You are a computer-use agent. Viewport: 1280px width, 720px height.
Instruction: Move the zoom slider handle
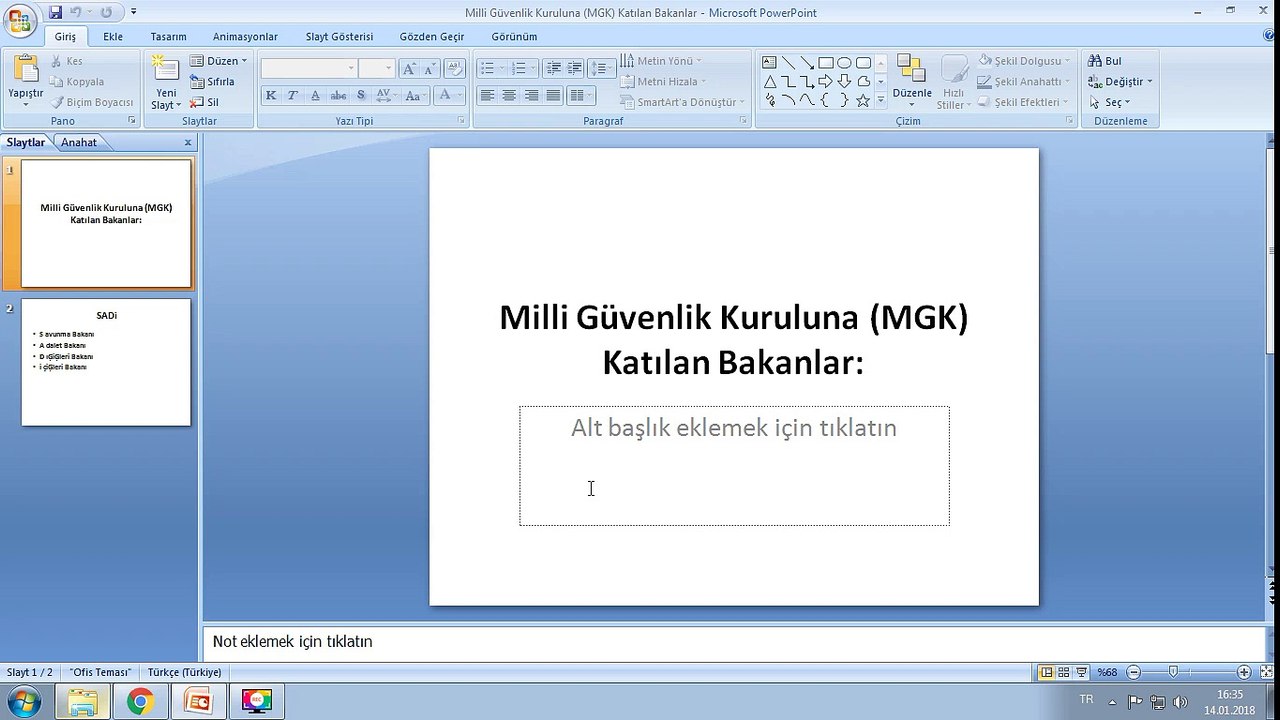pos(1173,672)
